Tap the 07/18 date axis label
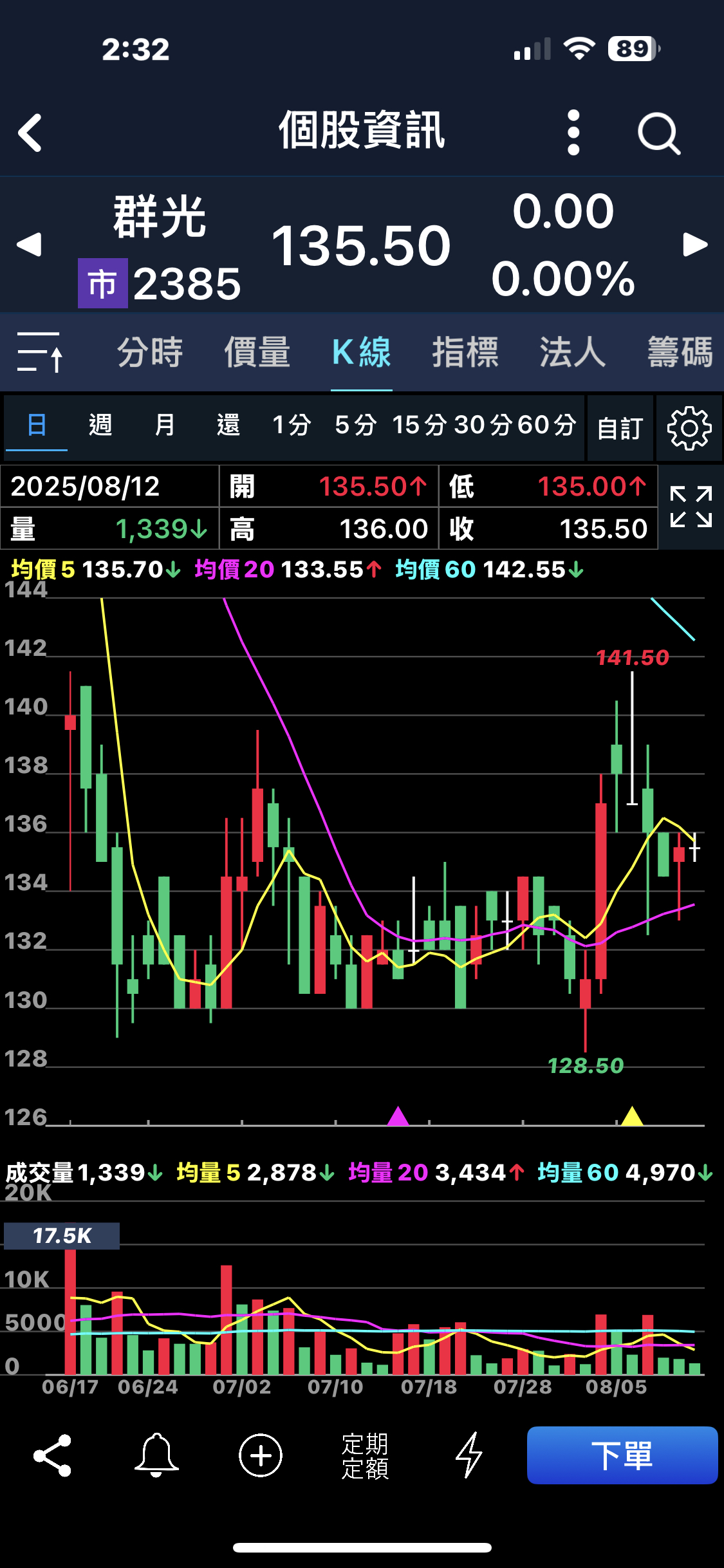This screenshot has width=724, height=1568. pyautogui.click(x=429, y=1386)
